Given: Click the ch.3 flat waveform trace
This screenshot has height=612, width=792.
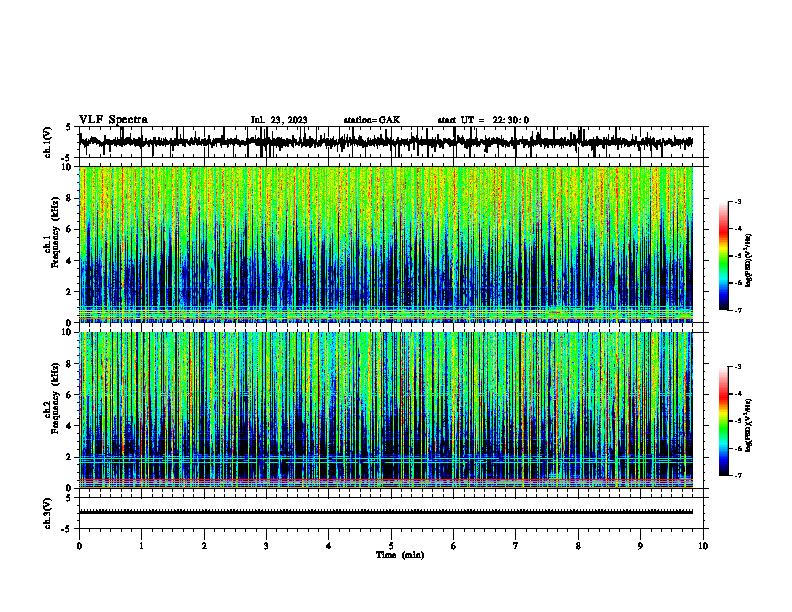Looking at the screenshot, I should click(x=385, y=512).
